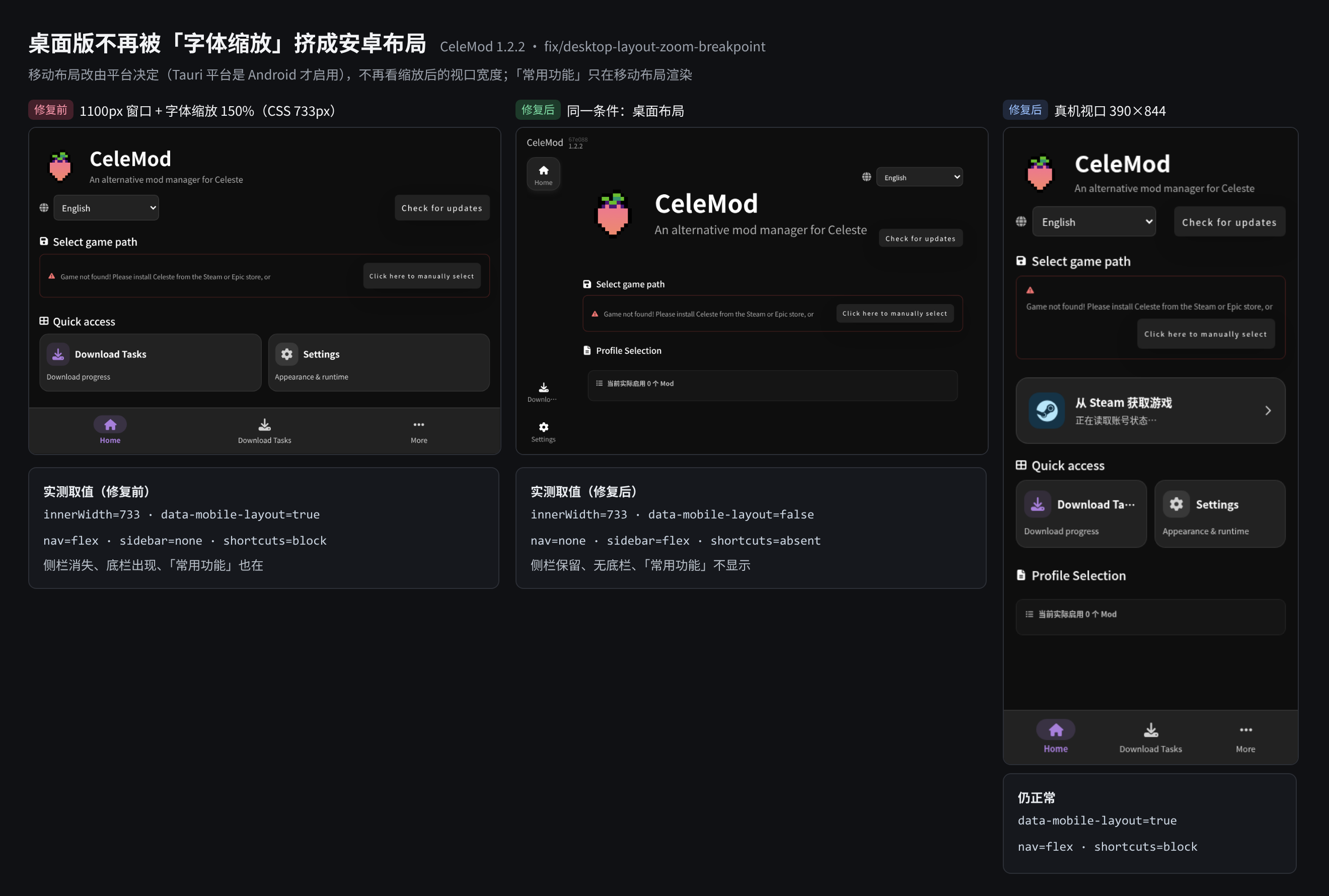The image size is (1329, 896).
Task: Open Home in the right phone mockup's bottom nav
Action: pyautogui.click(x=1055, y=736)
